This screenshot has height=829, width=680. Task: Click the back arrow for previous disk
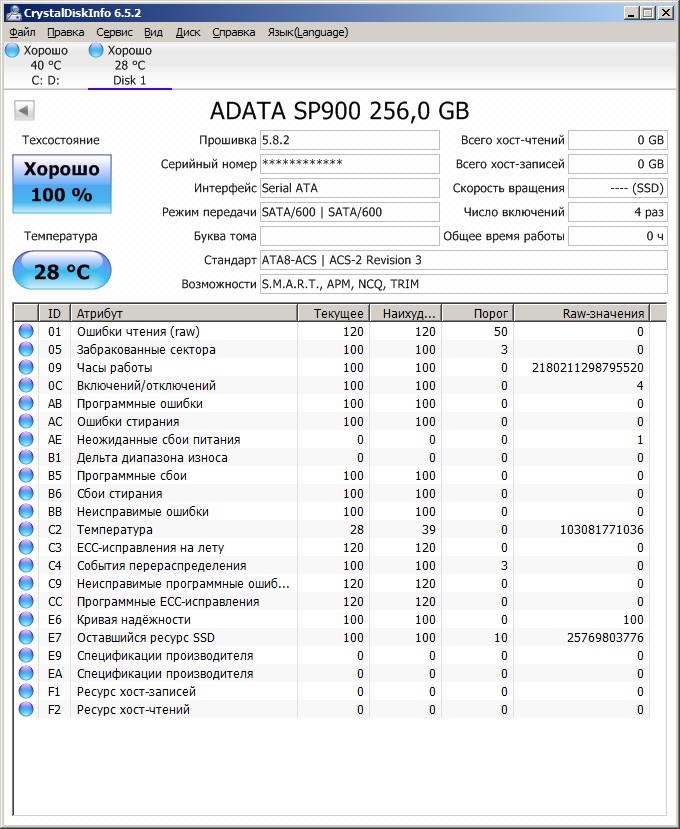point(25,111)
